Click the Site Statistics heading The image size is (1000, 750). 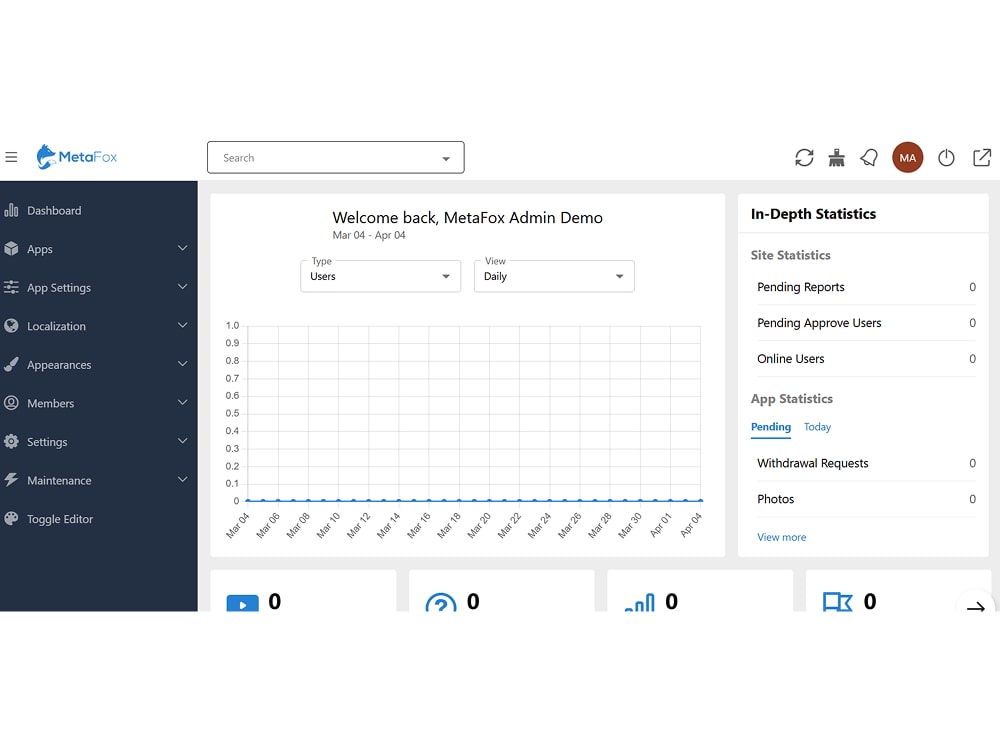(790, 255)
